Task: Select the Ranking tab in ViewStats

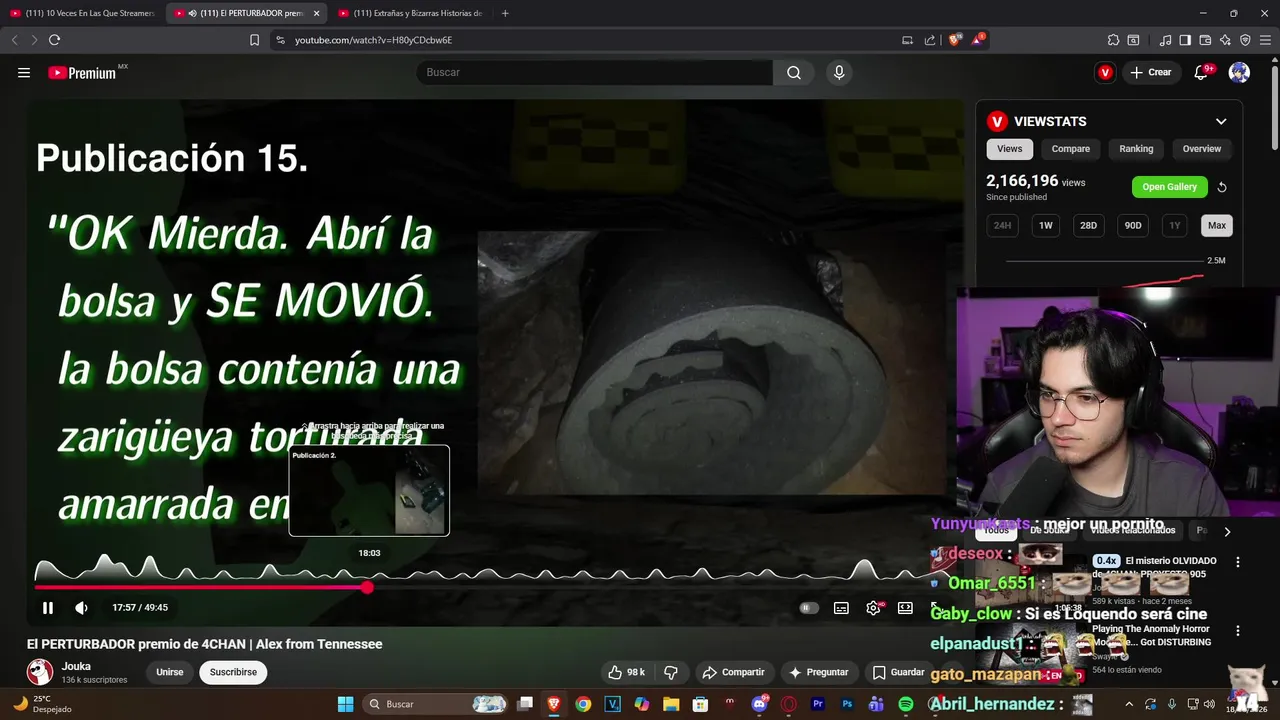Action: 1136,149
